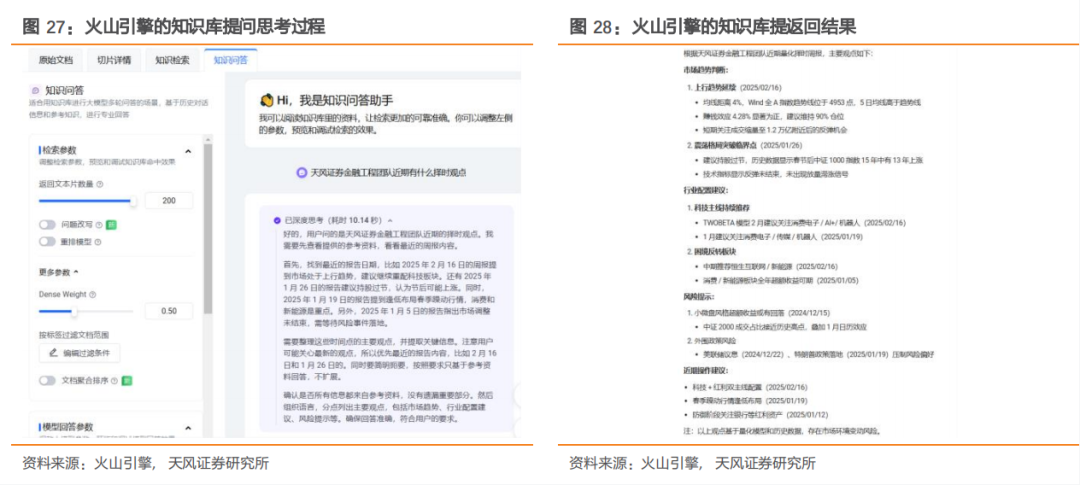Click the 图 28 figure caption title

coord(713,27)
